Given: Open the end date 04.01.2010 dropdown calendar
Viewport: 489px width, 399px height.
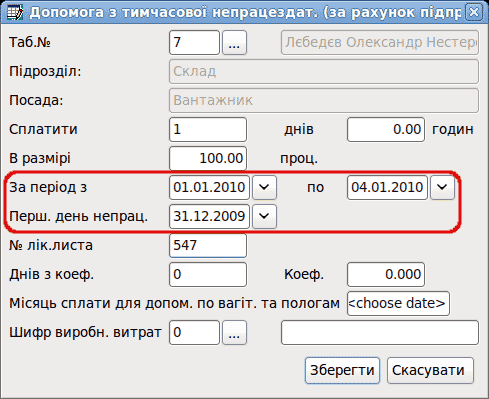Looking at the screenshot, I should (x=442, y=187).
